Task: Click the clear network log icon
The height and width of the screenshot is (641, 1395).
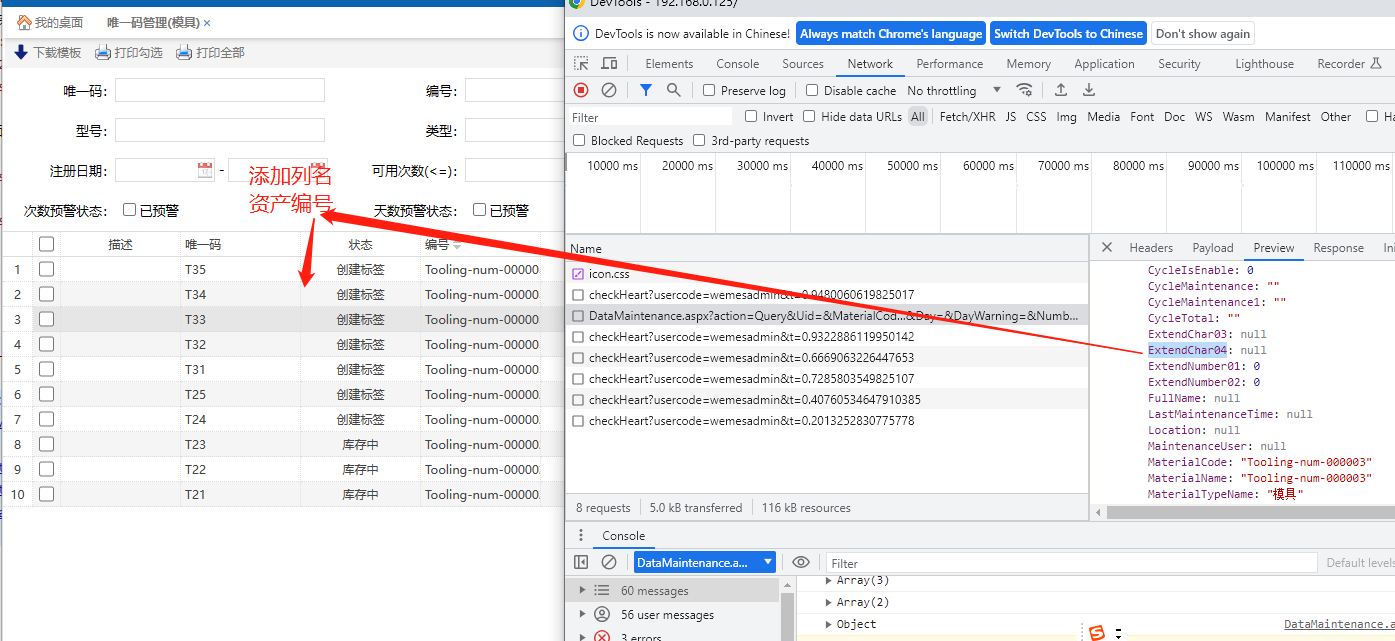Action: 609,90
